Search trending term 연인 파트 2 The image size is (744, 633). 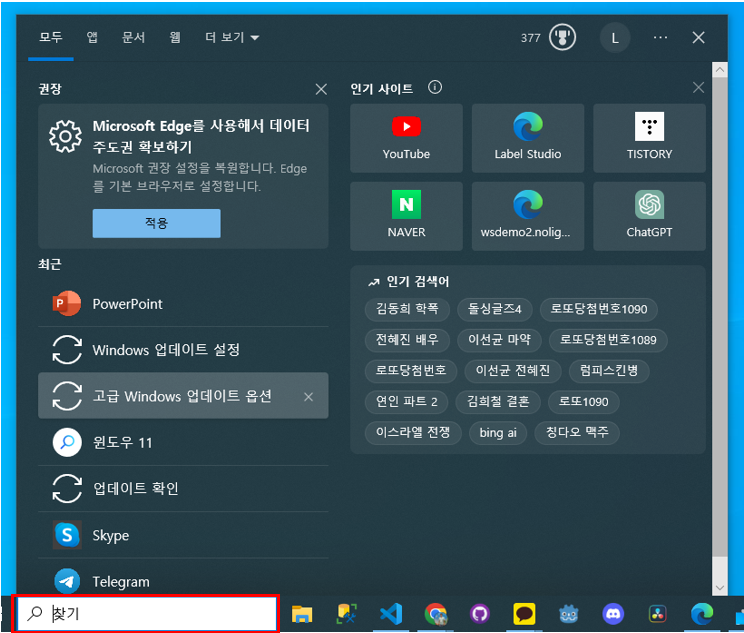click(407, 402)
